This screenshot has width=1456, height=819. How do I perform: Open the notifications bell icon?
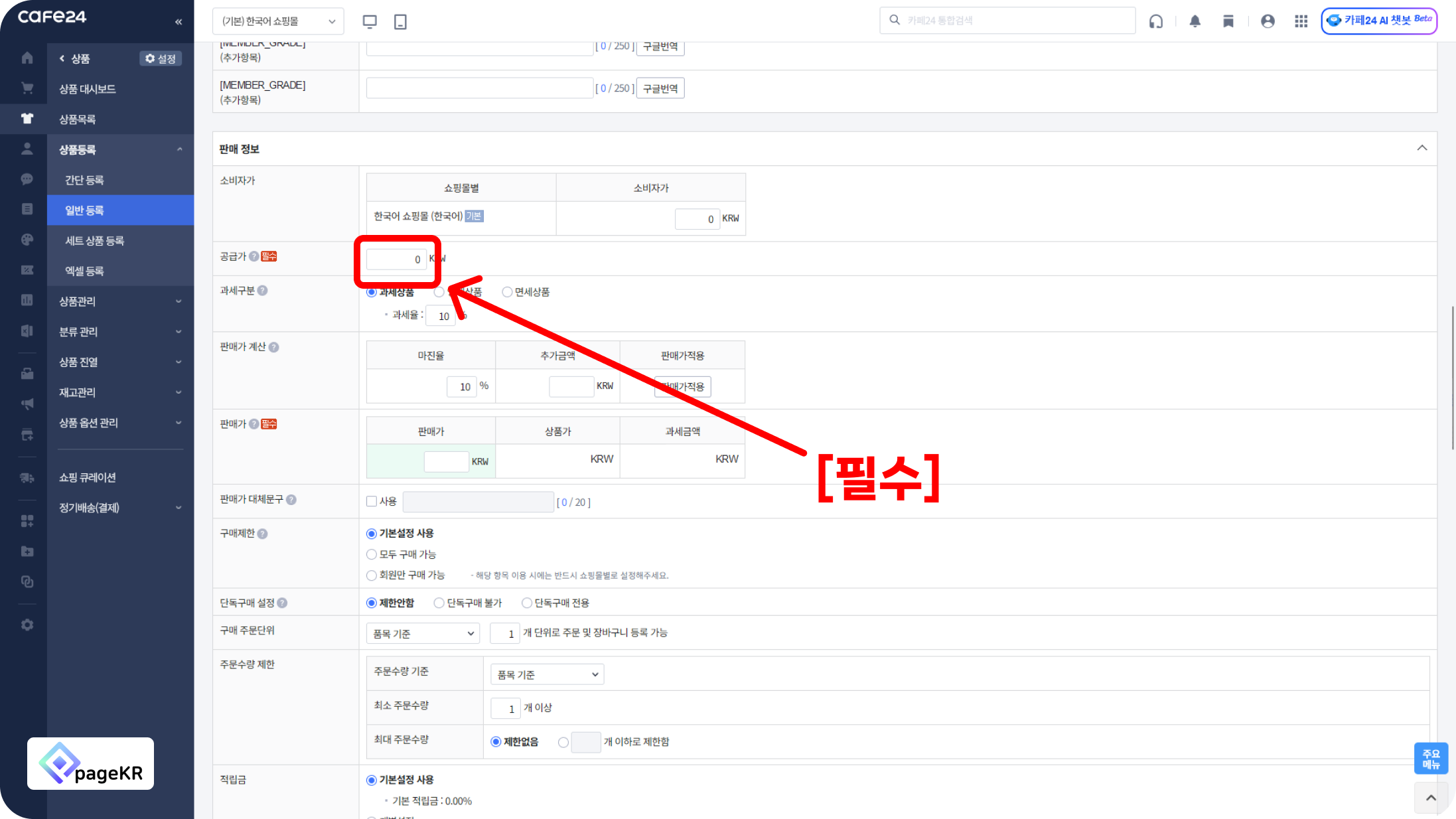(x=1195, y=21)
